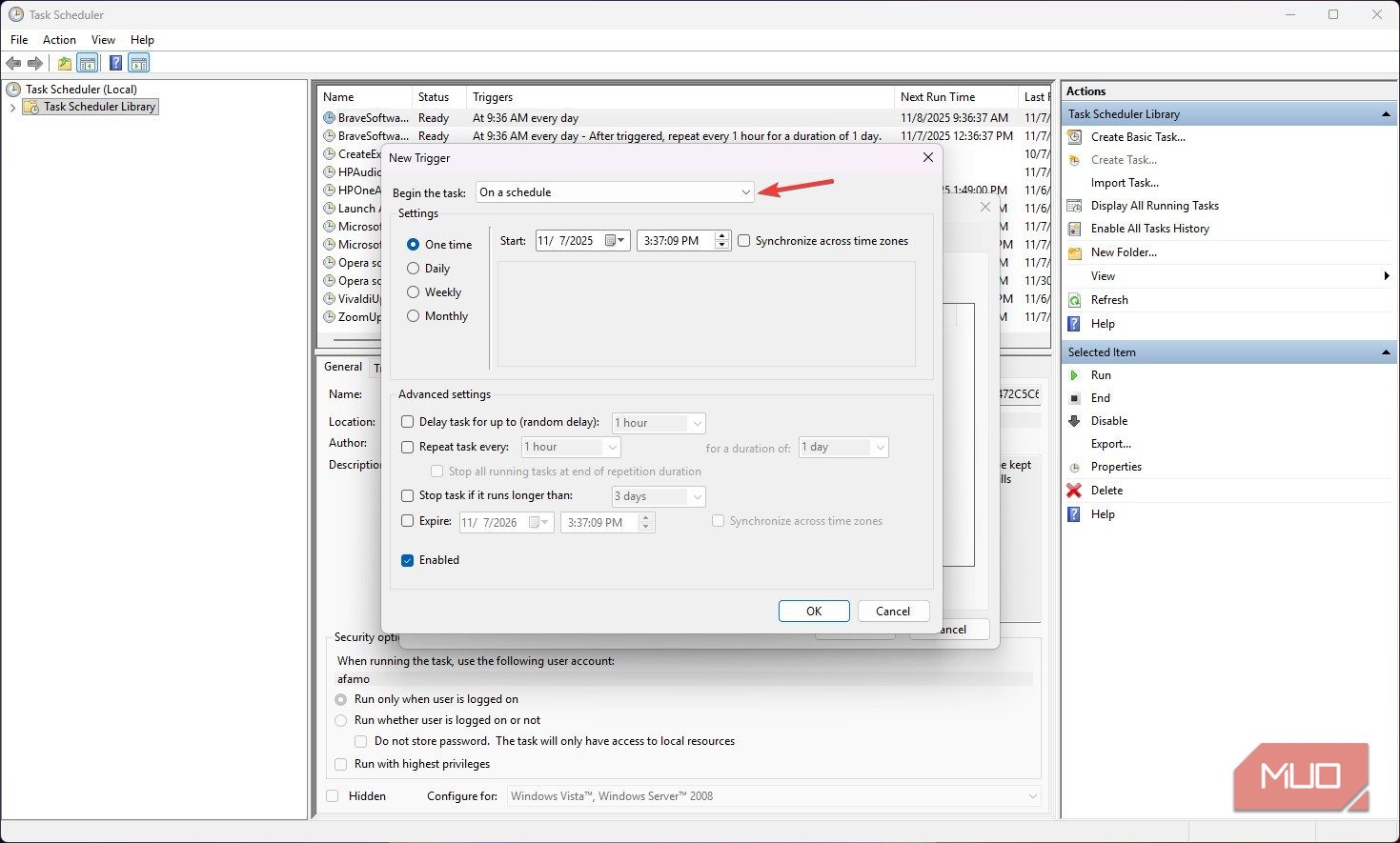Open the View menu in the menu bar
The width and height of the screenshot is (1400, 843).
(103, 40)
